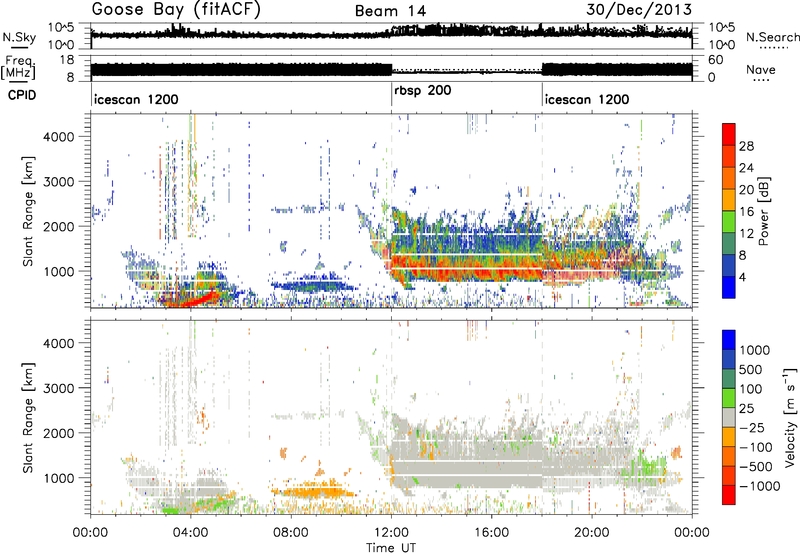Screen dimensions: 800x554
Task: Pick the blue Velocity segment above 1000
Action: tap(729, 340)
